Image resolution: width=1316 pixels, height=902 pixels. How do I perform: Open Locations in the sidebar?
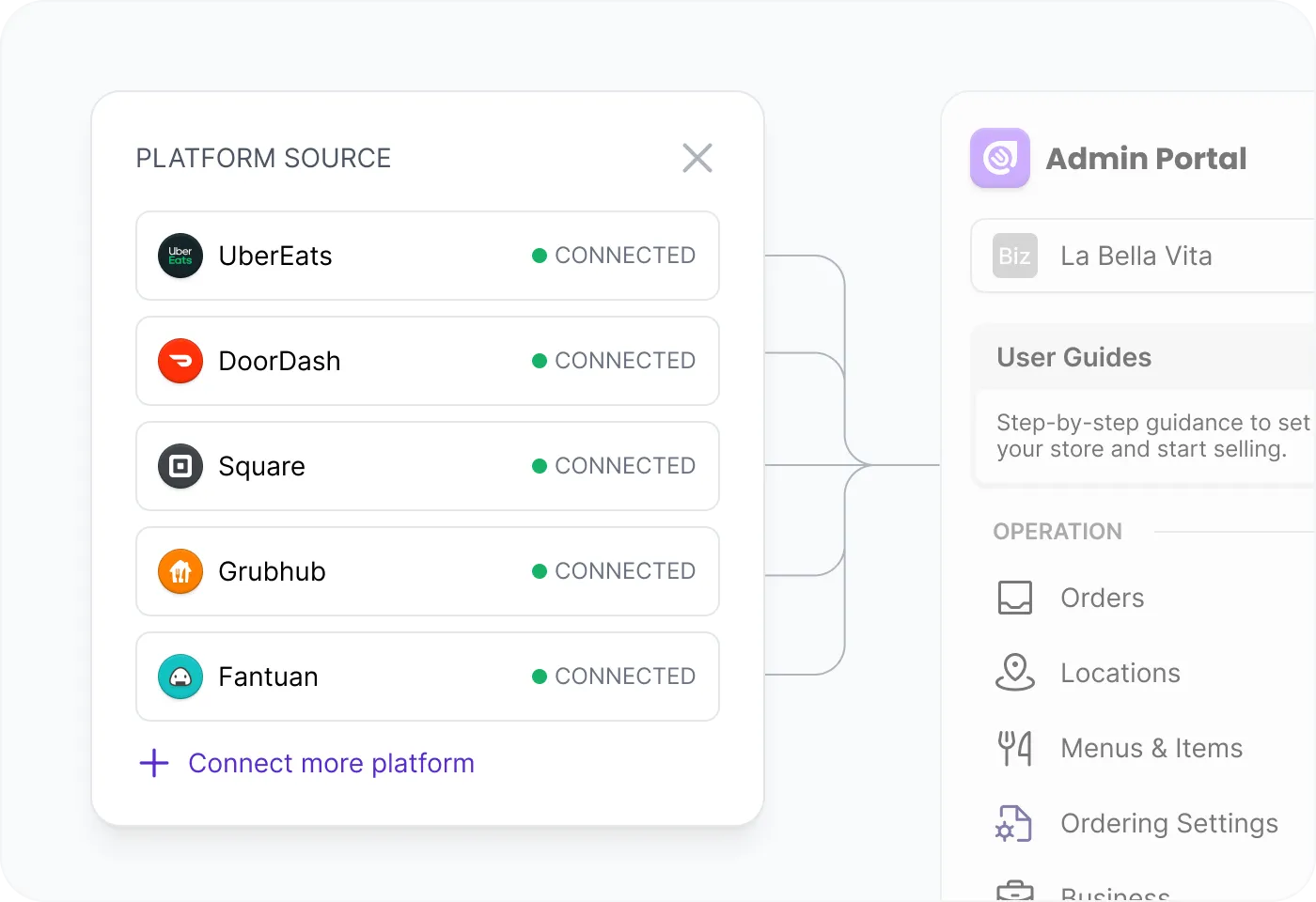pyautogui.click(x=1120, y=673)
